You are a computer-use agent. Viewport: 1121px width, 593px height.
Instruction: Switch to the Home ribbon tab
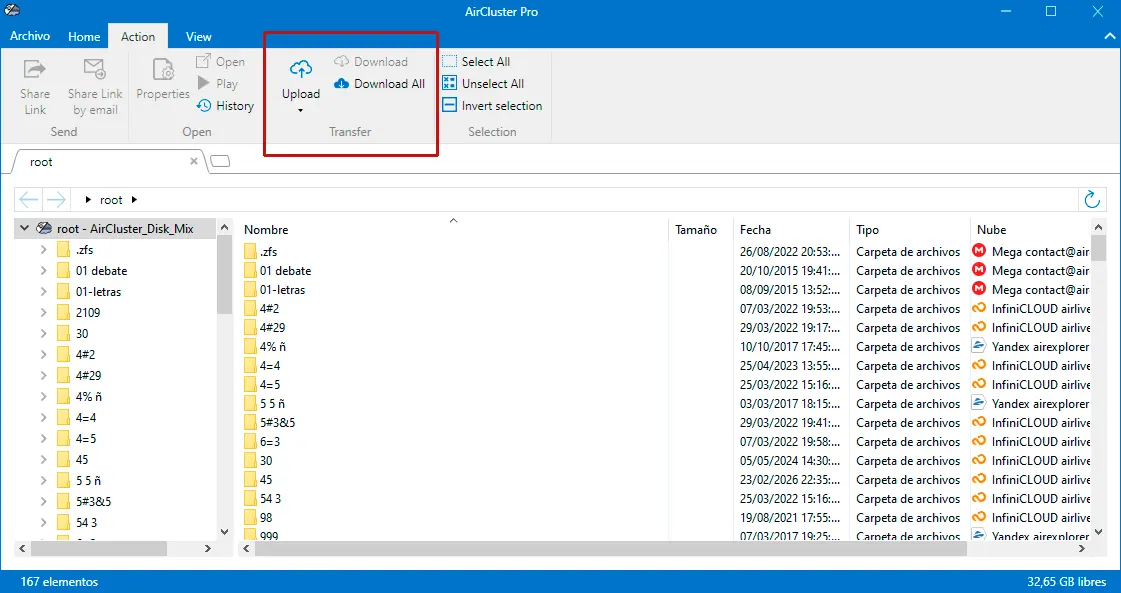(x=84, y=36)
